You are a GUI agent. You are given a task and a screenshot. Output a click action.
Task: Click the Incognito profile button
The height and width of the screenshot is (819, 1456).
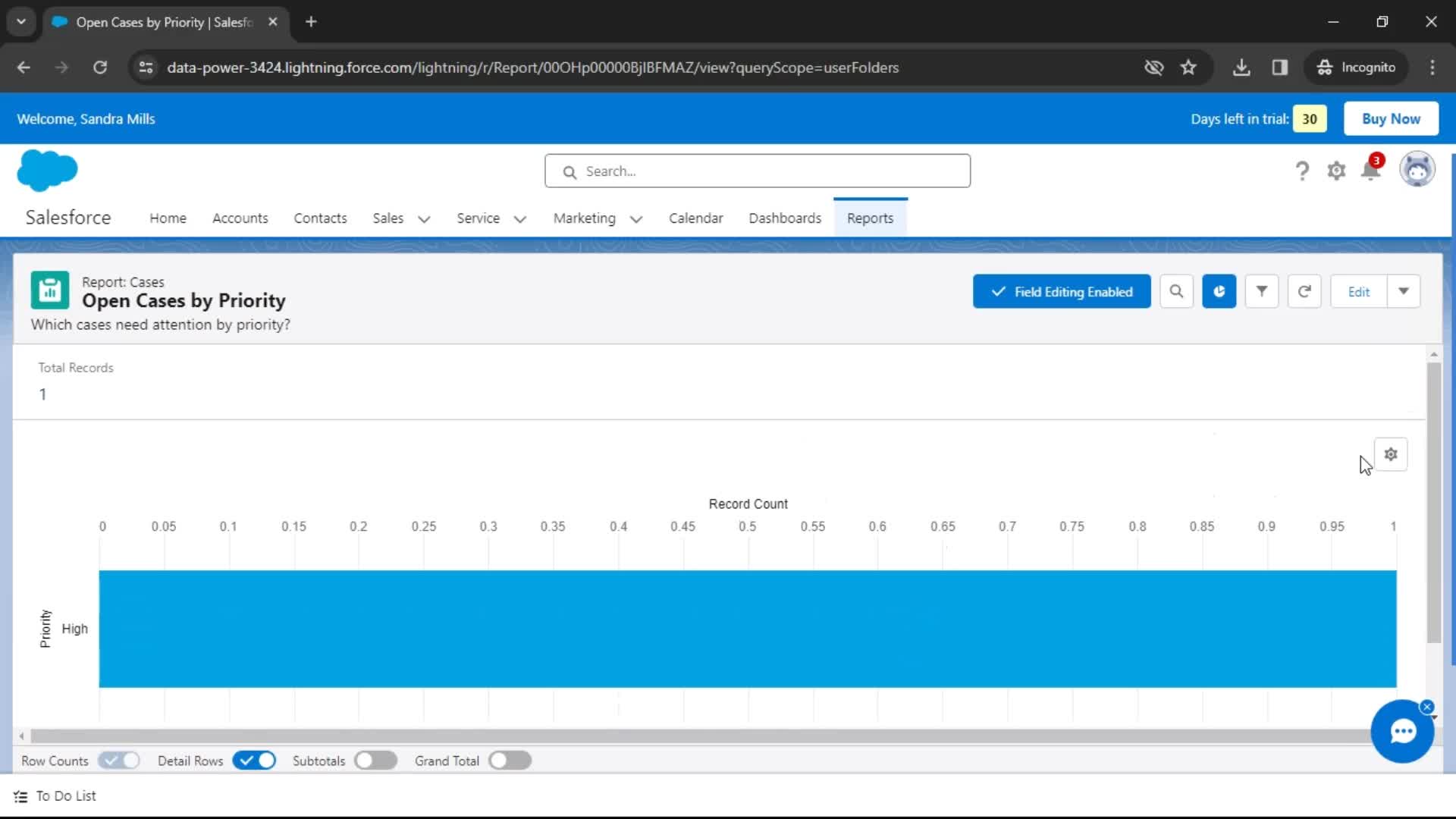tap(1356, 67)
